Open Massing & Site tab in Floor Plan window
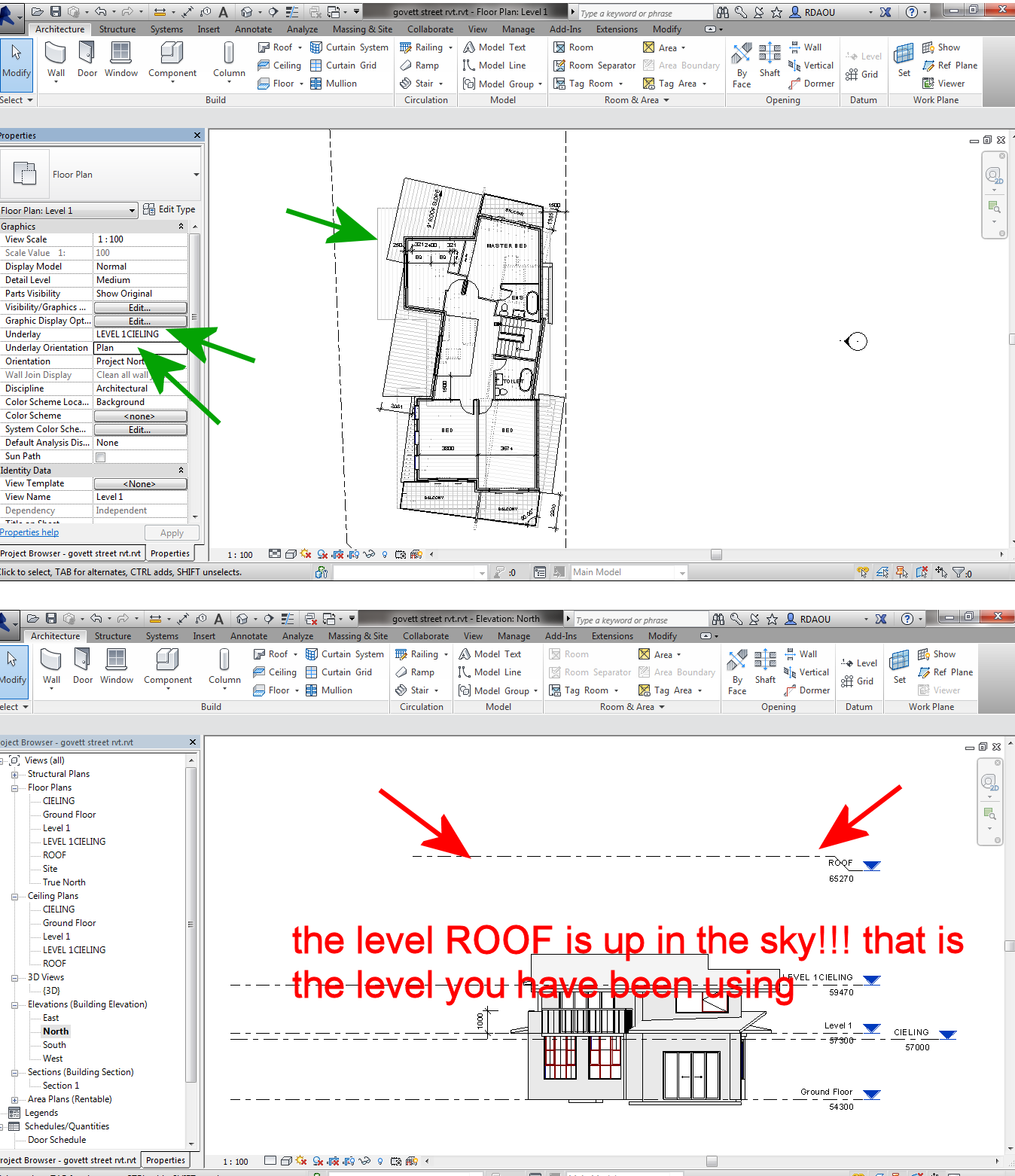This screenshot has height=1176, width=1015. [362, 29]
